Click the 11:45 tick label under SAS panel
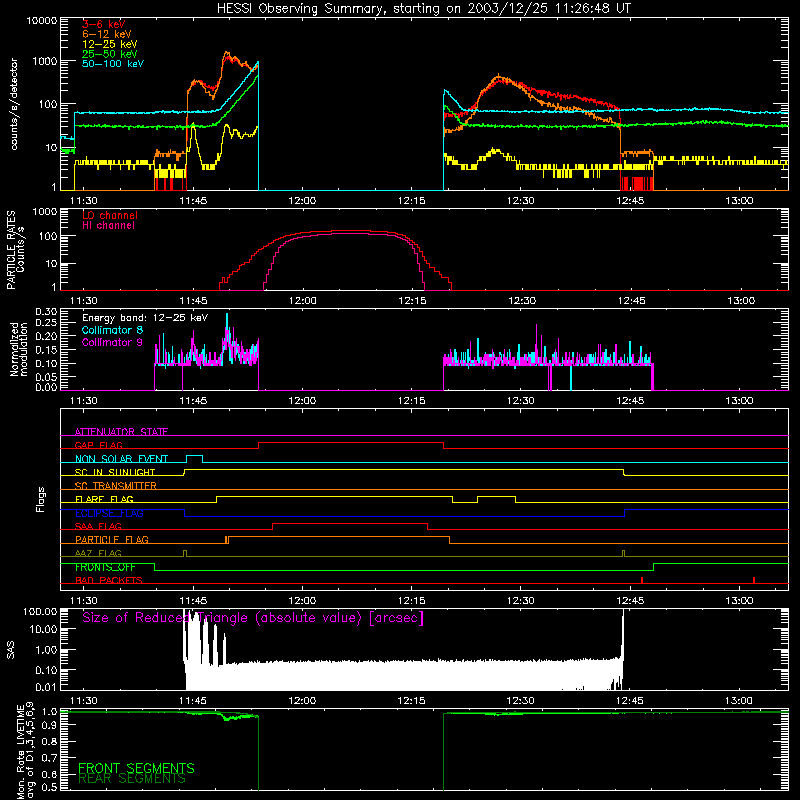This screenshot has height=800, width=800. (193, 701)
